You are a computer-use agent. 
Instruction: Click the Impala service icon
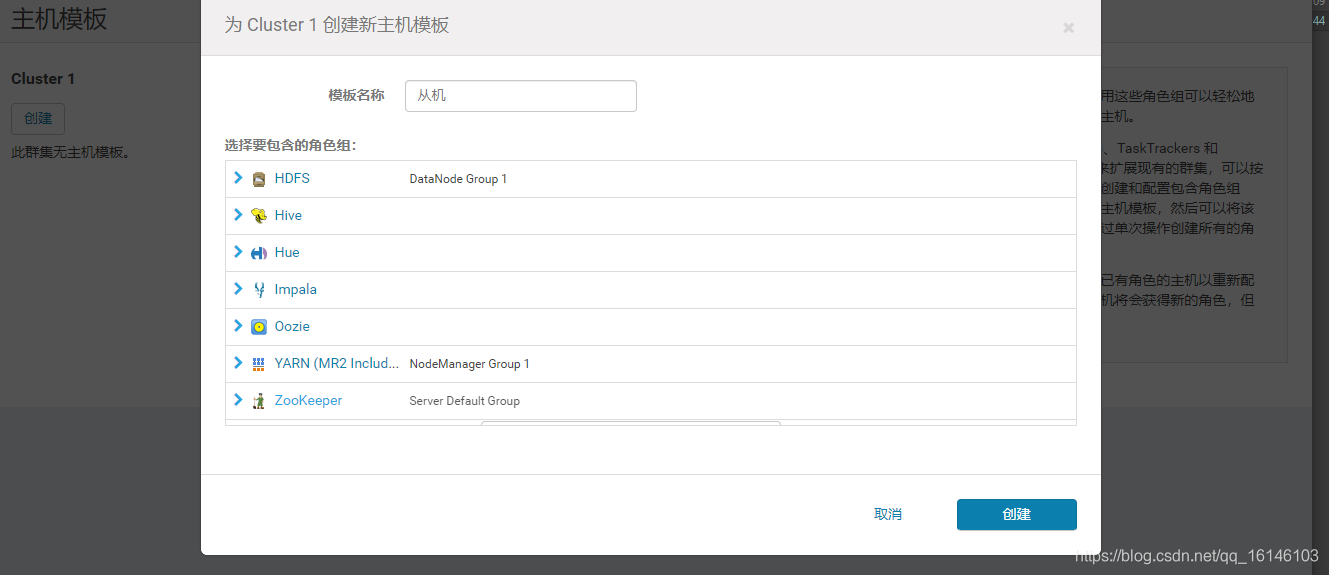(x=259, y=290)
